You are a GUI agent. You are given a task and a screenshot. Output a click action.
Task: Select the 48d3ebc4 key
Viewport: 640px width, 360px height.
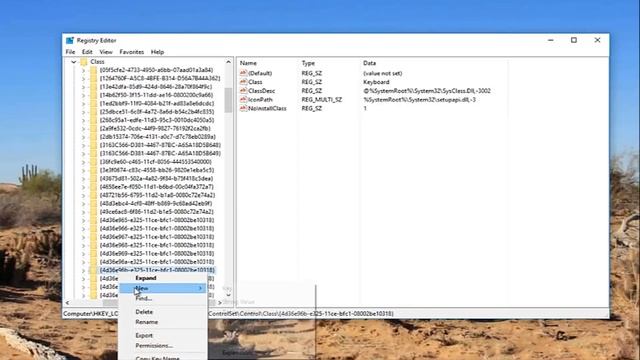tap(156, 204)
